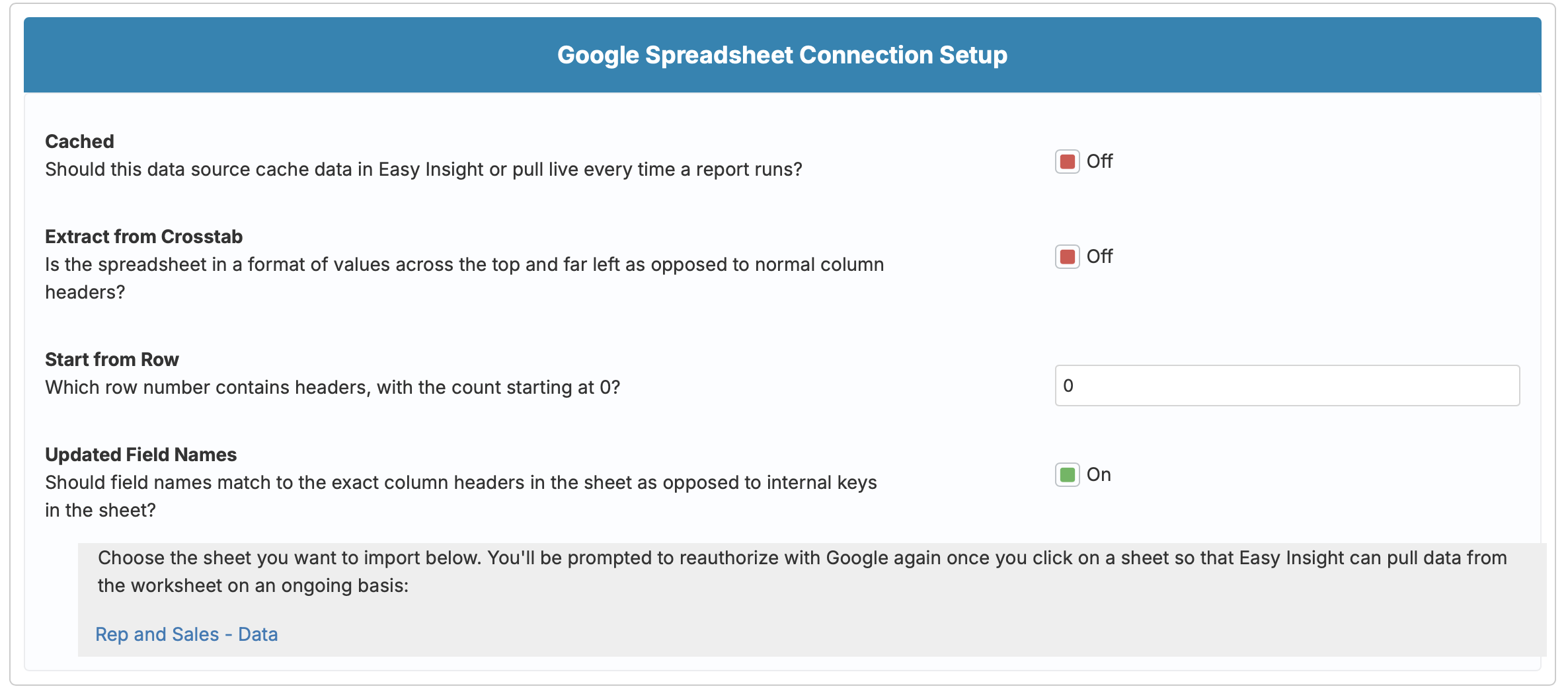Click the red Cached toggle square
Image resolution: width=1568 pixels, height=699 pixels.
(x=1068, y=160)
